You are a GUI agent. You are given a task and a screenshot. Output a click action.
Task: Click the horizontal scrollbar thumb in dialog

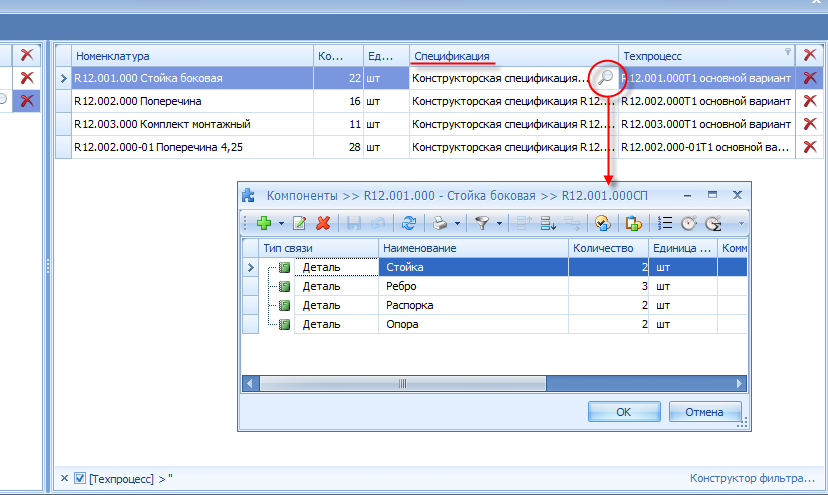coord(403,384)
